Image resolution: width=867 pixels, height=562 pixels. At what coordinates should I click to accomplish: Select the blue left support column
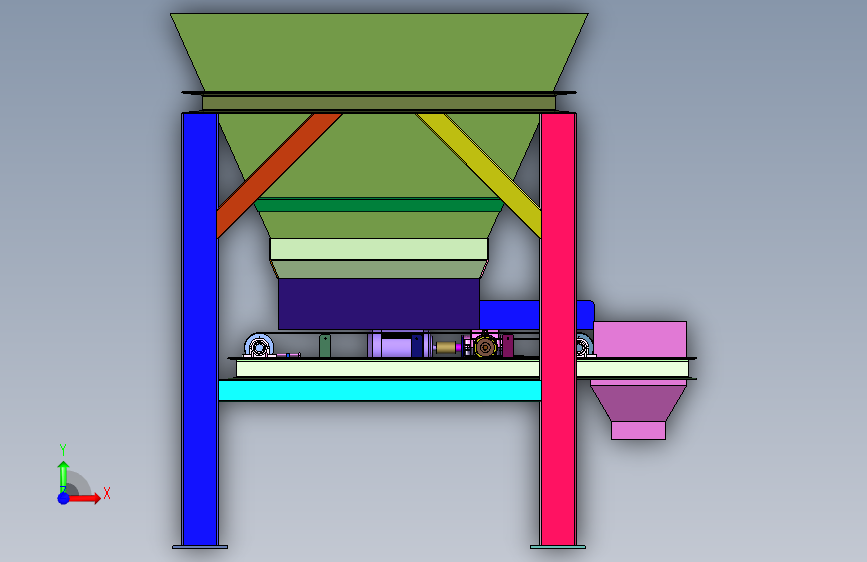(200, 329)
